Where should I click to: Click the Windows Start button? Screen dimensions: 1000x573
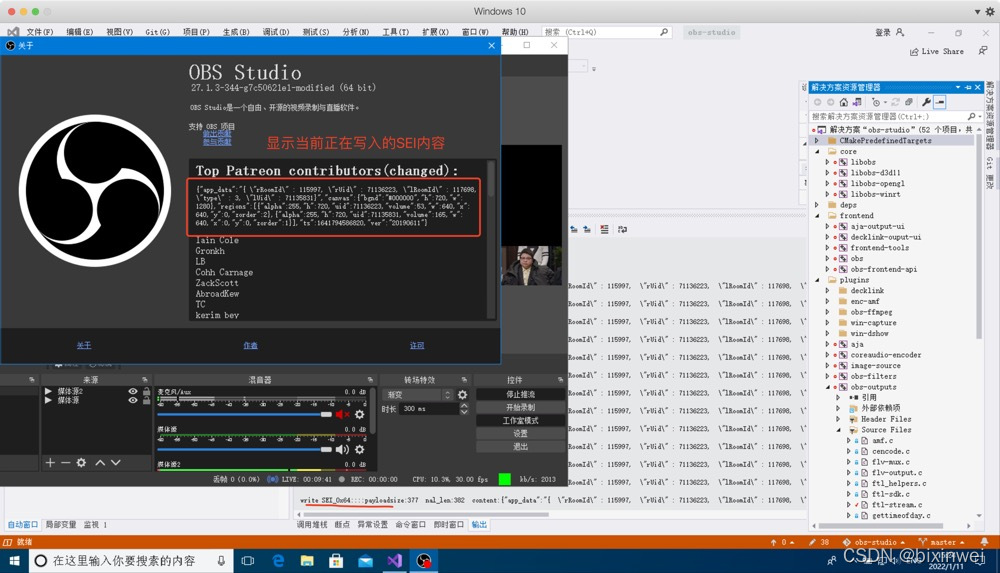(14, 561)
